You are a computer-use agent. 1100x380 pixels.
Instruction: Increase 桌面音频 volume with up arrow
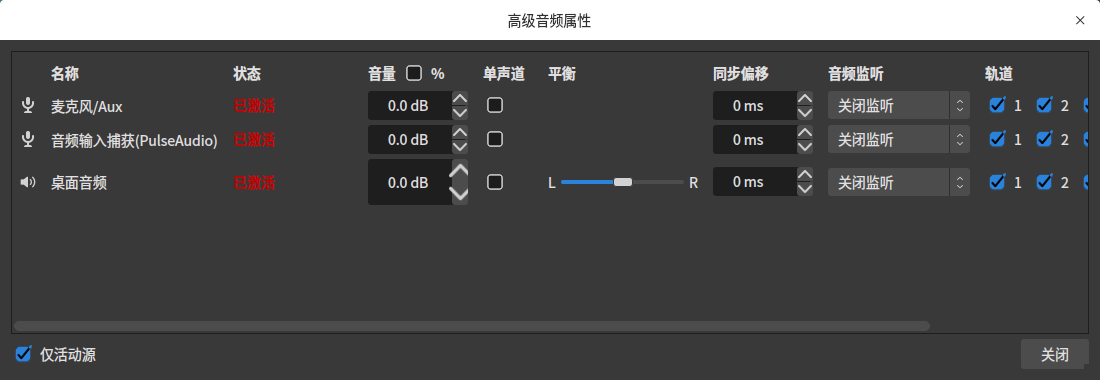460,170
